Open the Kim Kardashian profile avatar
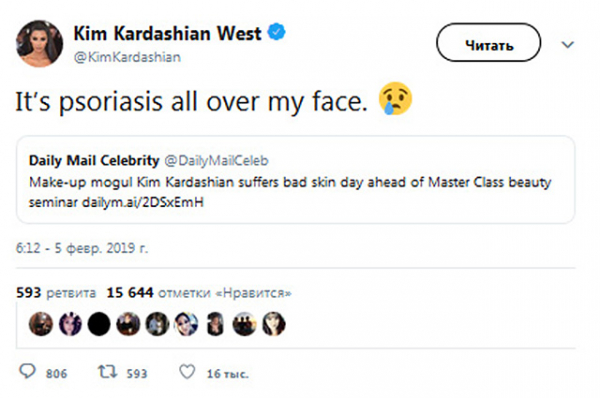The width and height of the screenshot is (600, 398). point(39,44)
